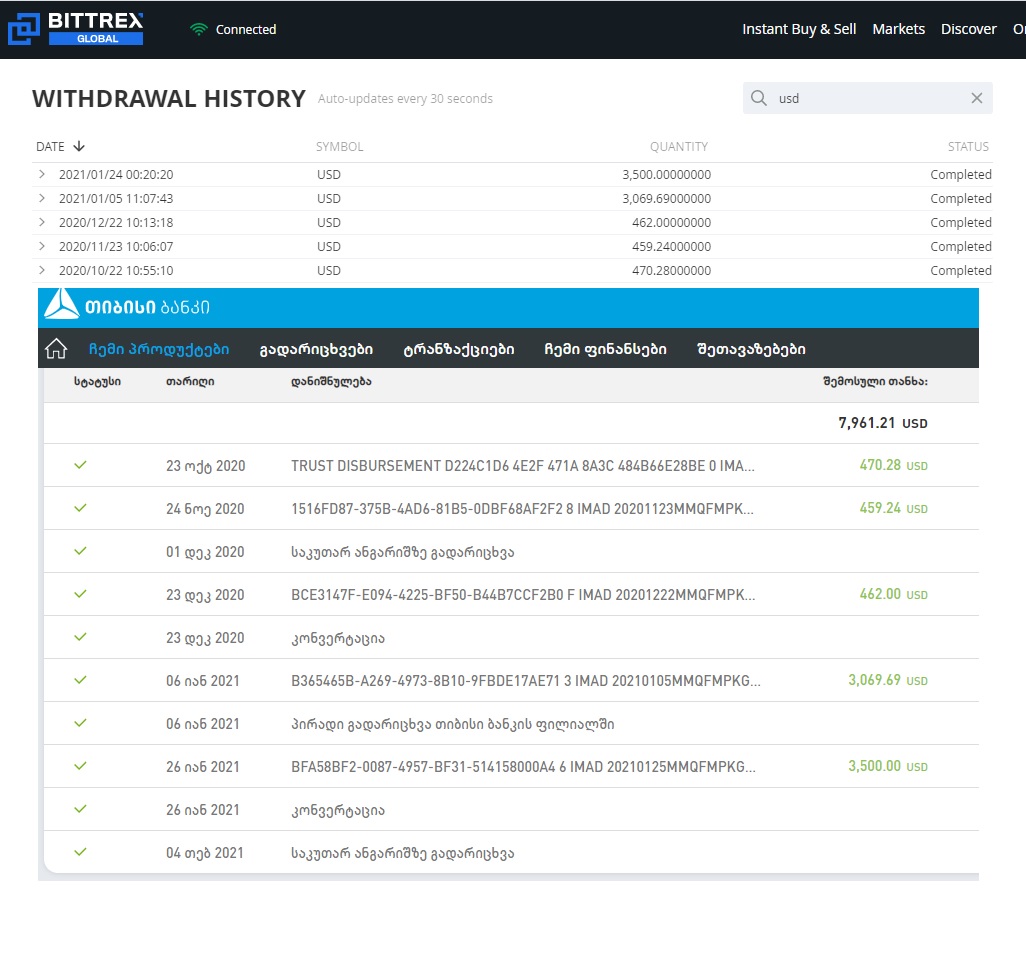
Task: Expand the 2020/12/22 10:13:18 withdrawal row
Action: (42, 222)
